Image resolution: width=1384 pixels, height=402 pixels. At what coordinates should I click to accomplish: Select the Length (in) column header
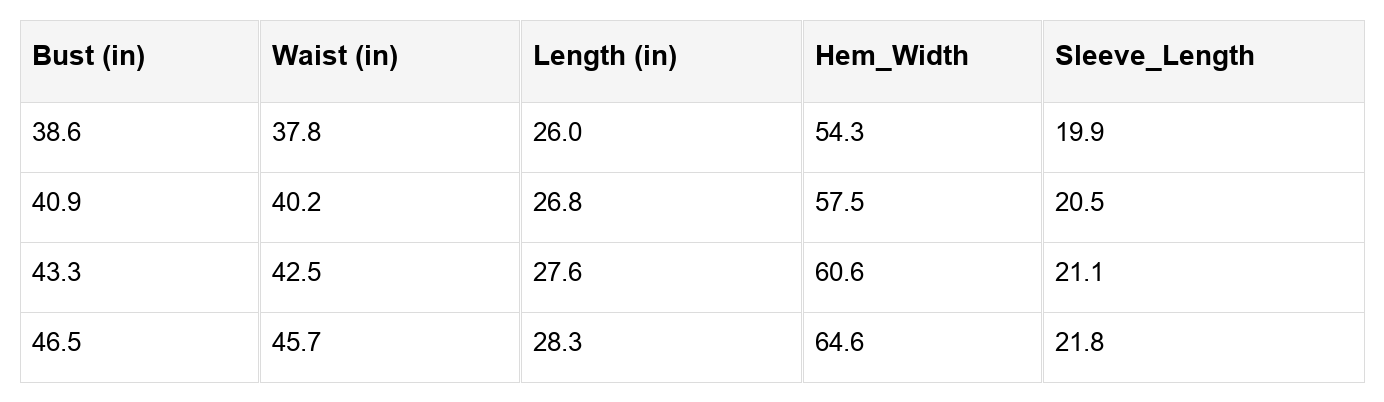pyautogui.click(x=605, y=56)
